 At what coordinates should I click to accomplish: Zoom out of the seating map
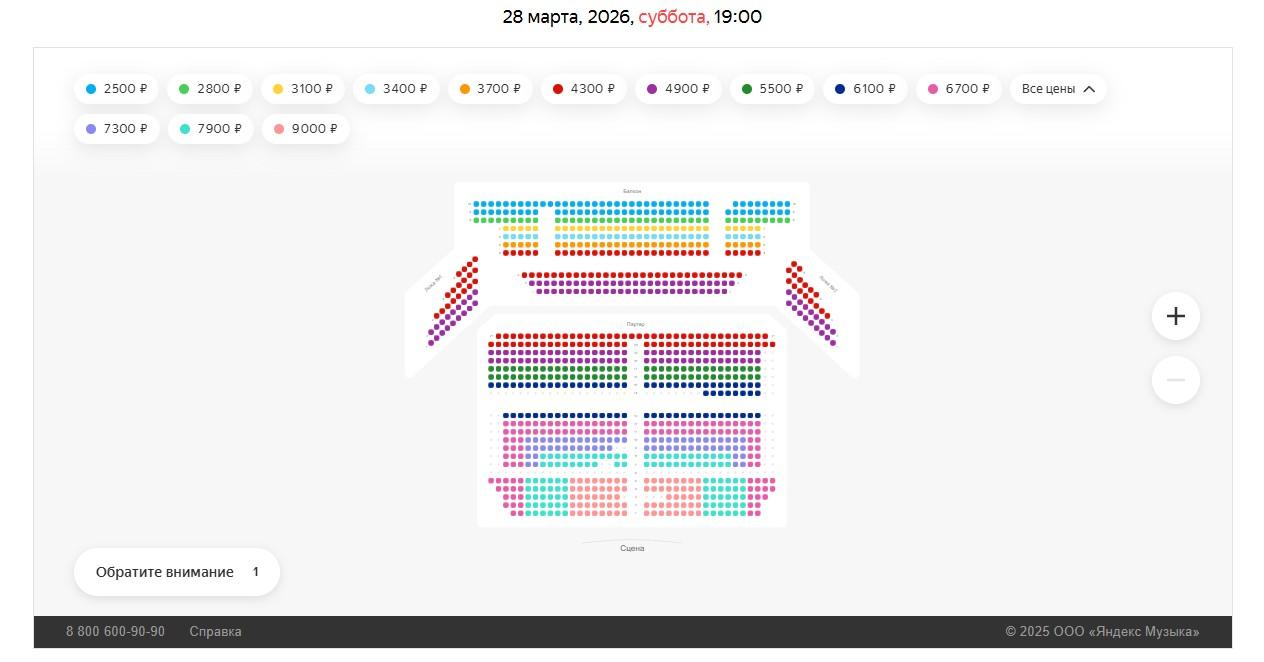tap(1176, 380)
